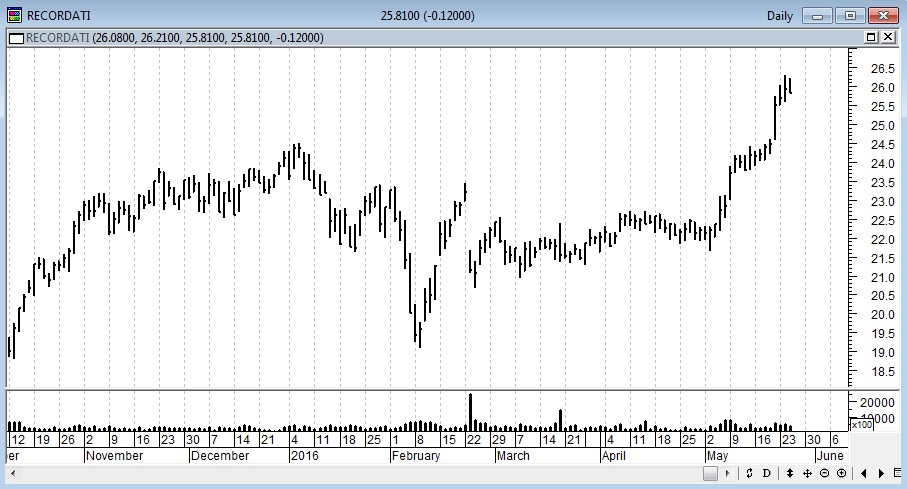Click the tall volume spike bar near February 22
Screen dimensions: 907x489
(470, 410)
